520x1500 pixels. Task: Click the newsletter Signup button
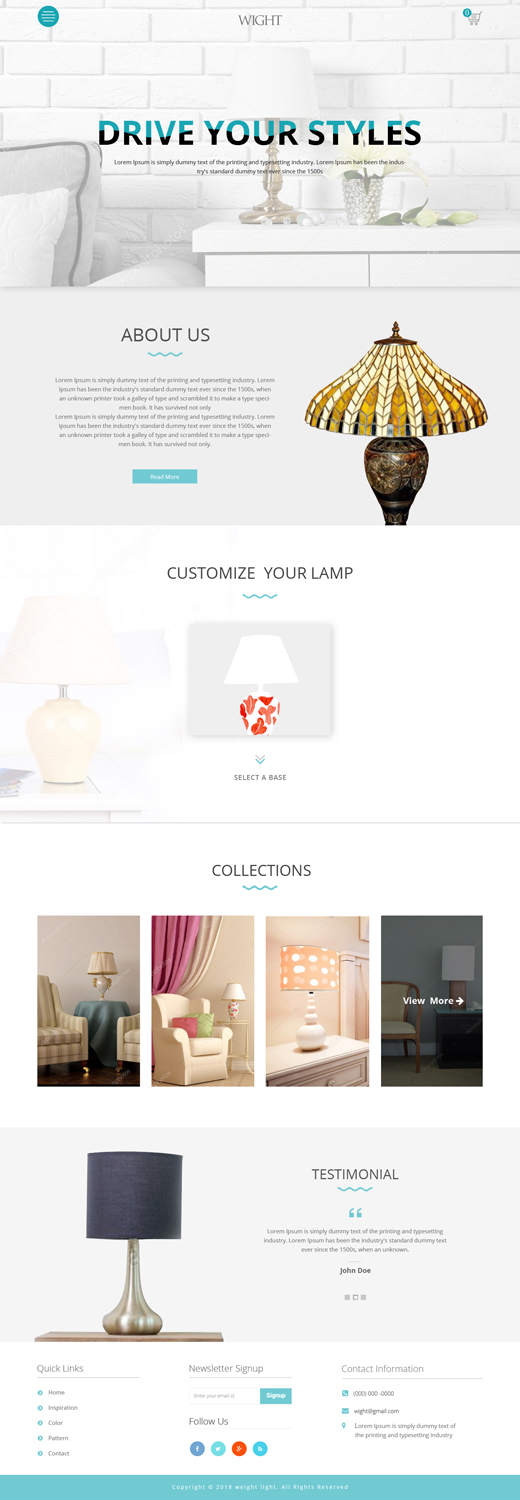pos(276,1395)
